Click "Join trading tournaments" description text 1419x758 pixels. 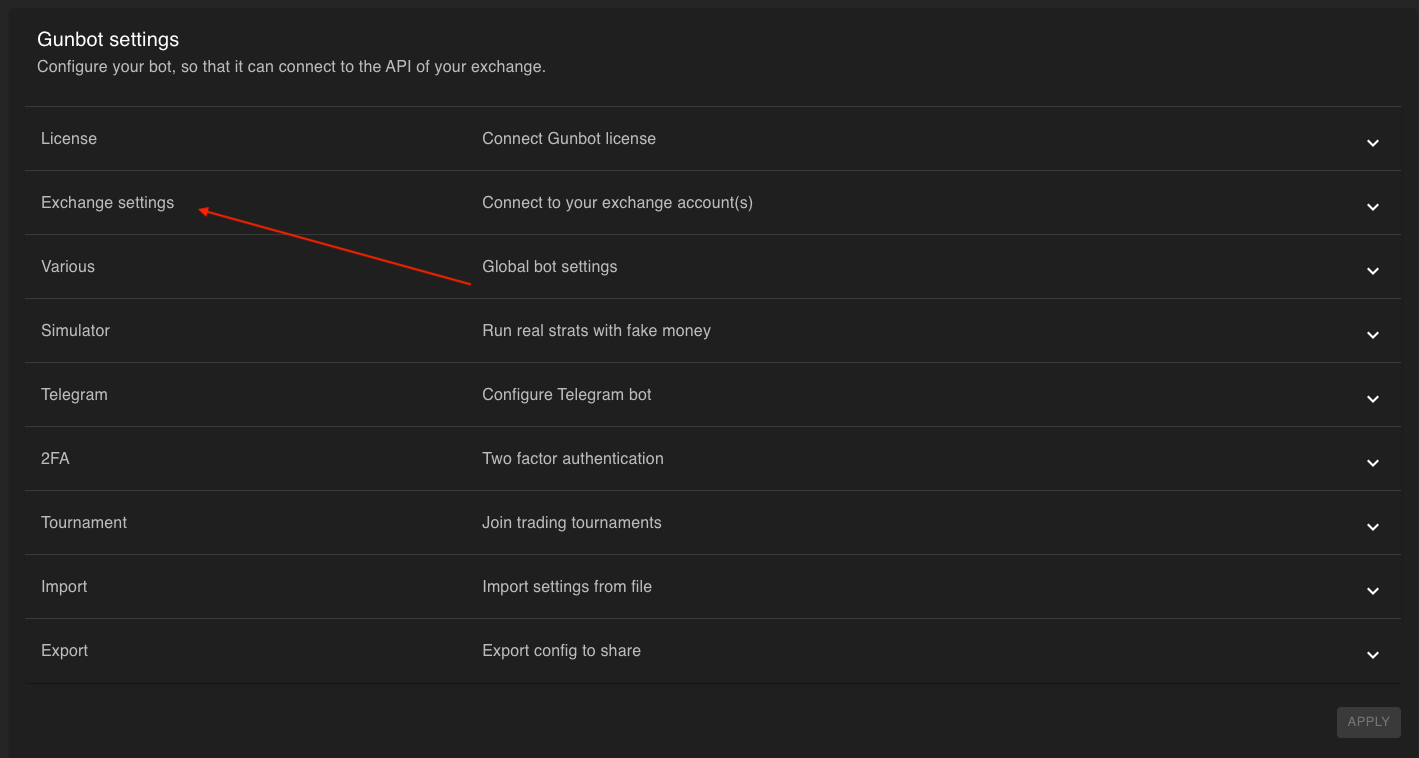pyautogui.click(x=571, y=523)
